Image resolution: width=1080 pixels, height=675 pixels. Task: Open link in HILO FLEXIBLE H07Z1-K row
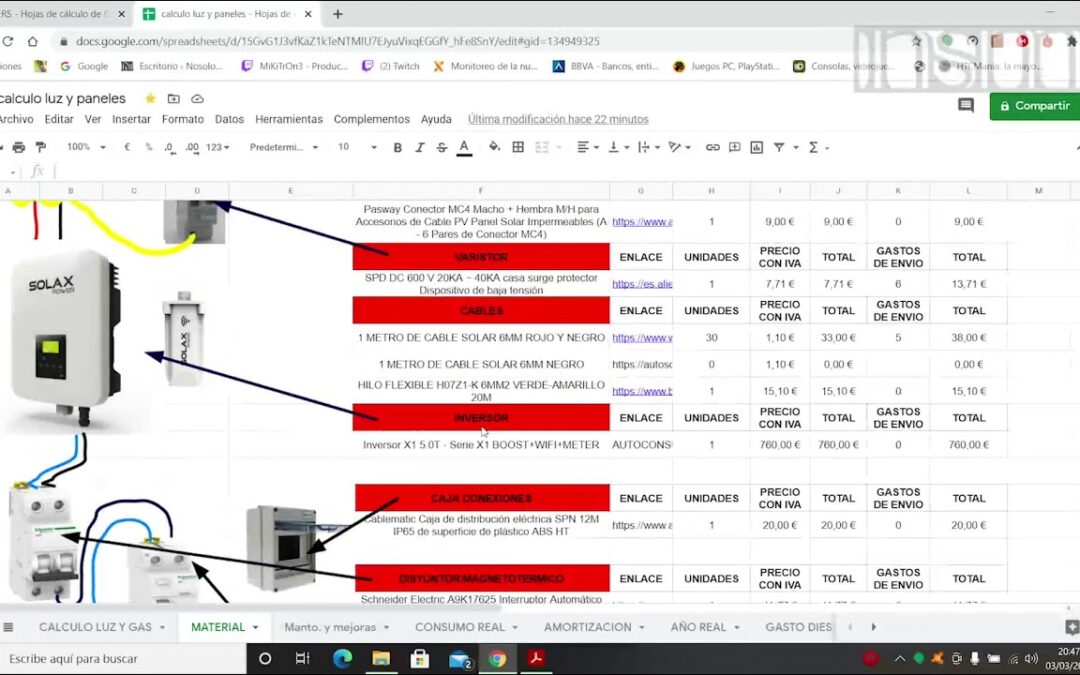tap(642, 391)
